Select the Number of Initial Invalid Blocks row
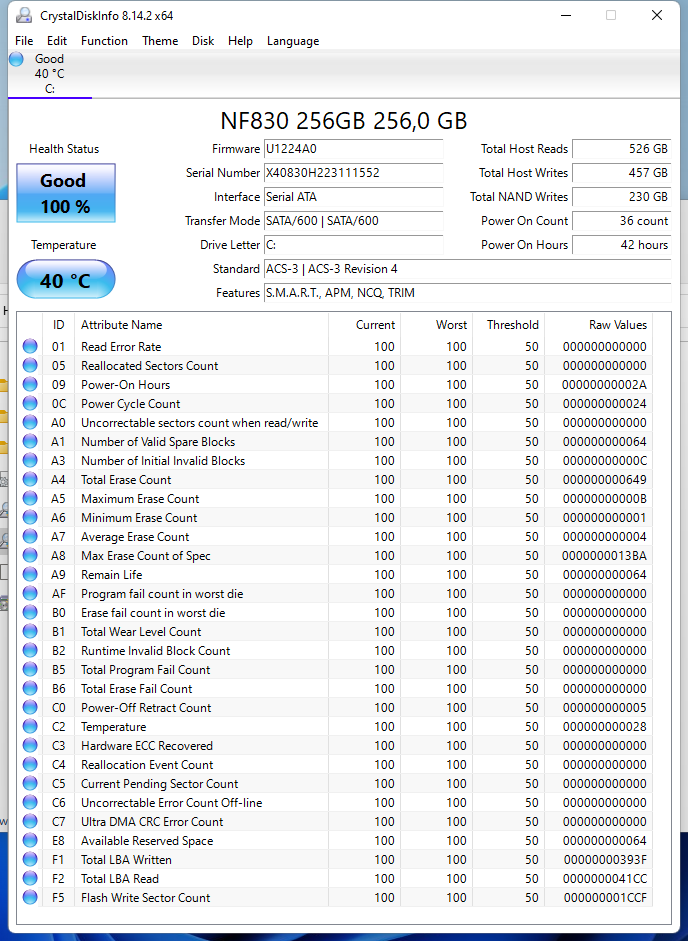The width and height of the screenshot is (688, 941). point(335,460)
